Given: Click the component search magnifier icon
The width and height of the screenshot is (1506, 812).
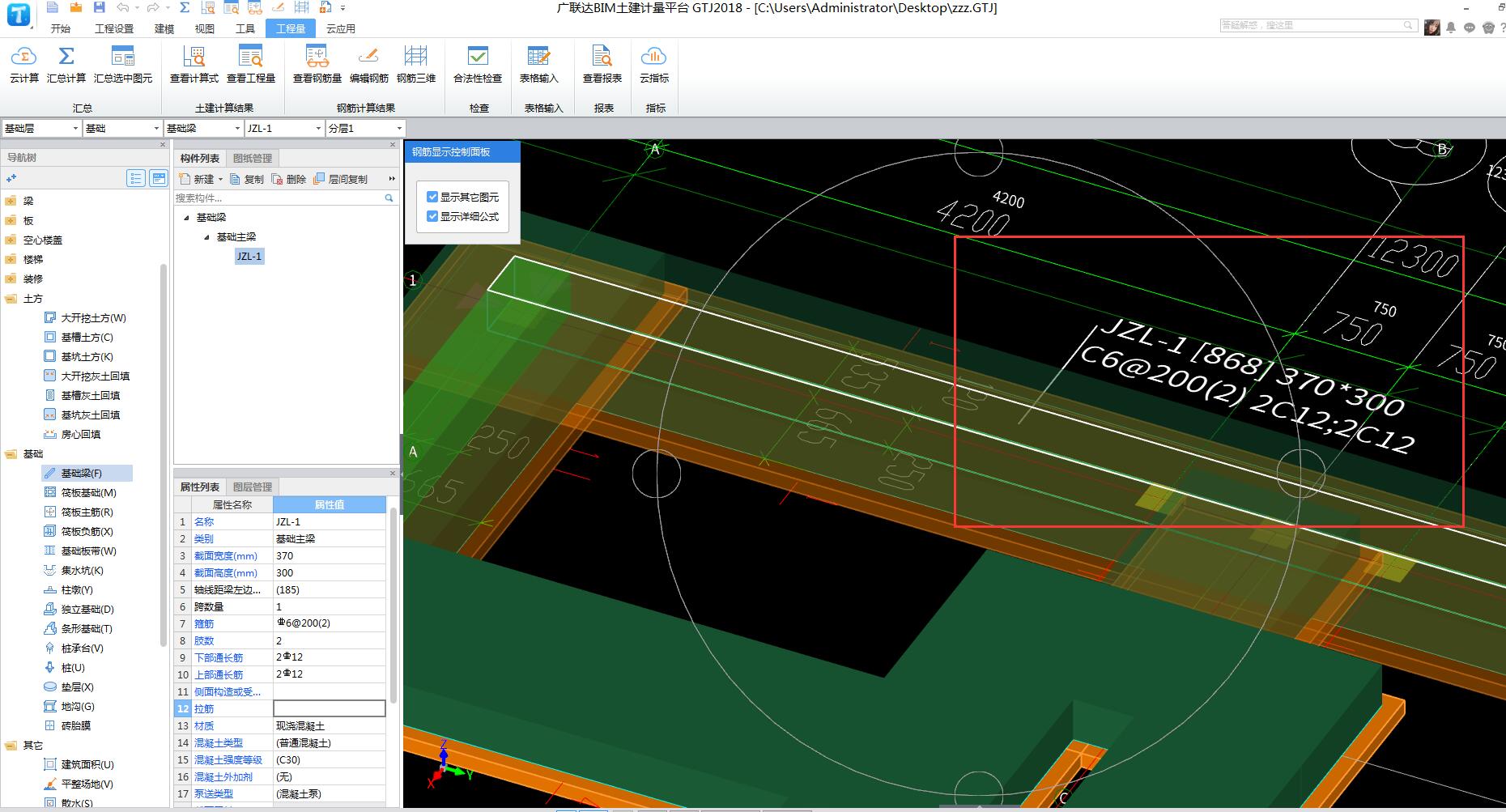Looking at the screenshot, I should [x=389, y=198].
